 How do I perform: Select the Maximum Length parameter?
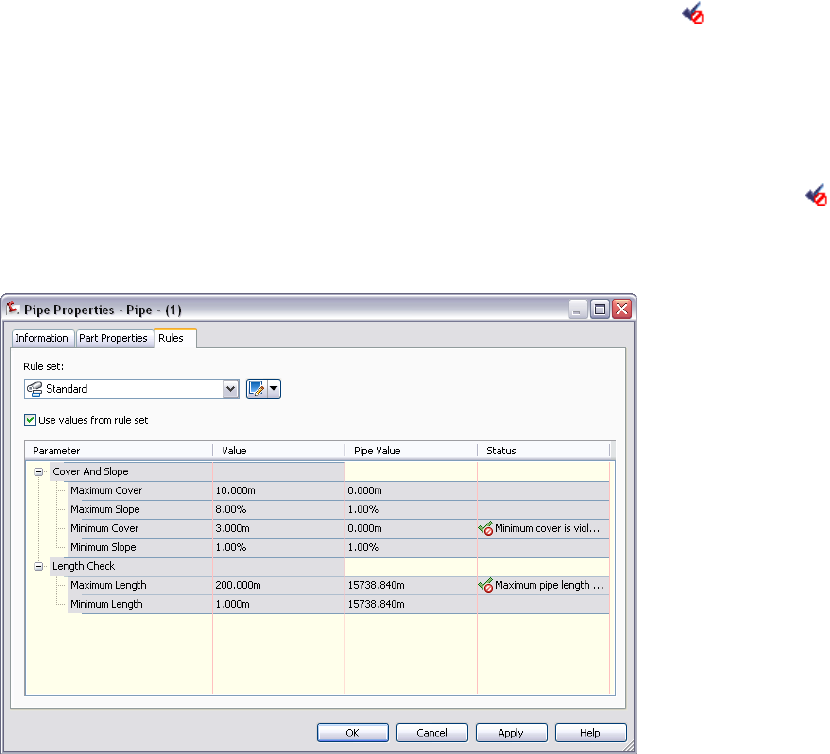tap(108, 585)
